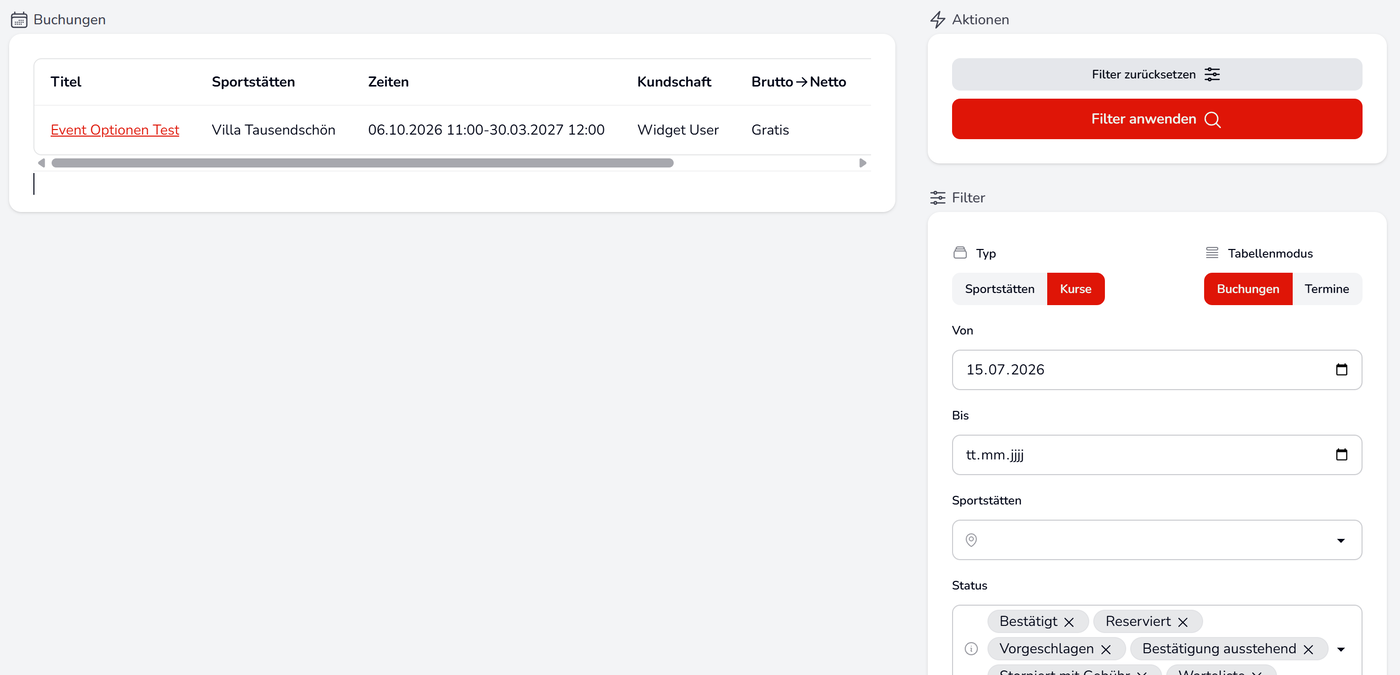
Task: Remove the Bestätigung ausstehend tag
Action: (x=1308, y=649)
